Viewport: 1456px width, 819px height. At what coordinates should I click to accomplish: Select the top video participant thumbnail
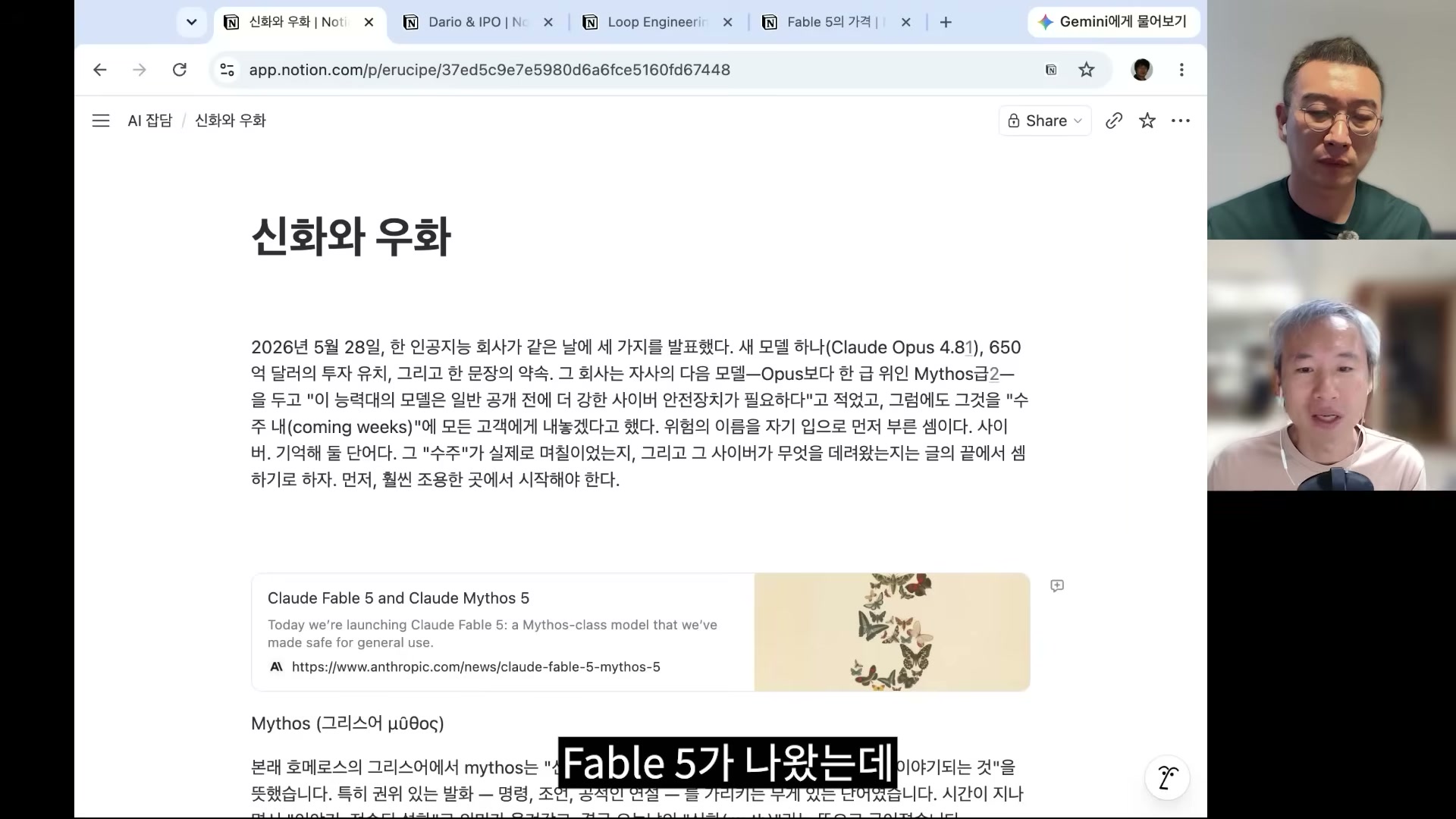coord(1332,120)
